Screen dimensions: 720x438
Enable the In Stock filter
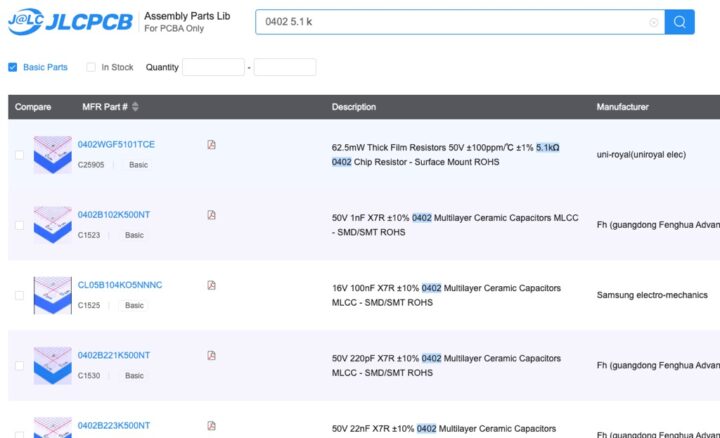[x=91, y=67]
